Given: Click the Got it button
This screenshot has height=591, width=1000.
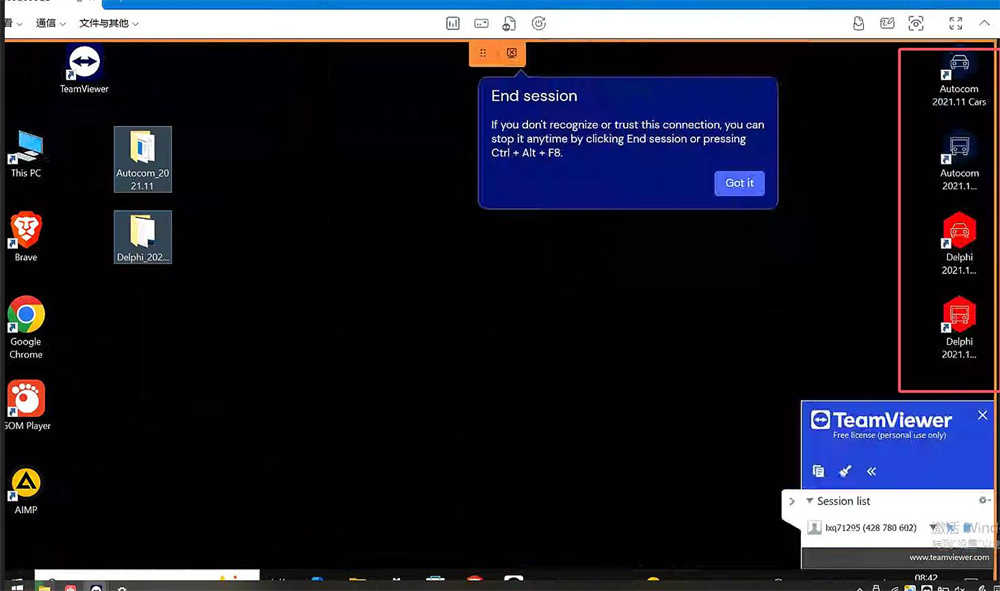Looking at the screenshot, I should [x=739, y=183].
